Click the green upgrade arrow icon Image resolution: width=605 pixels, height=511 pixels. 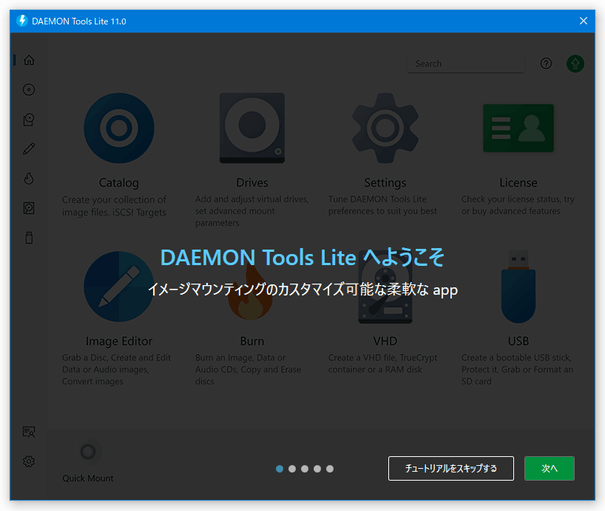pyautogui.click(x=575, y=63)
